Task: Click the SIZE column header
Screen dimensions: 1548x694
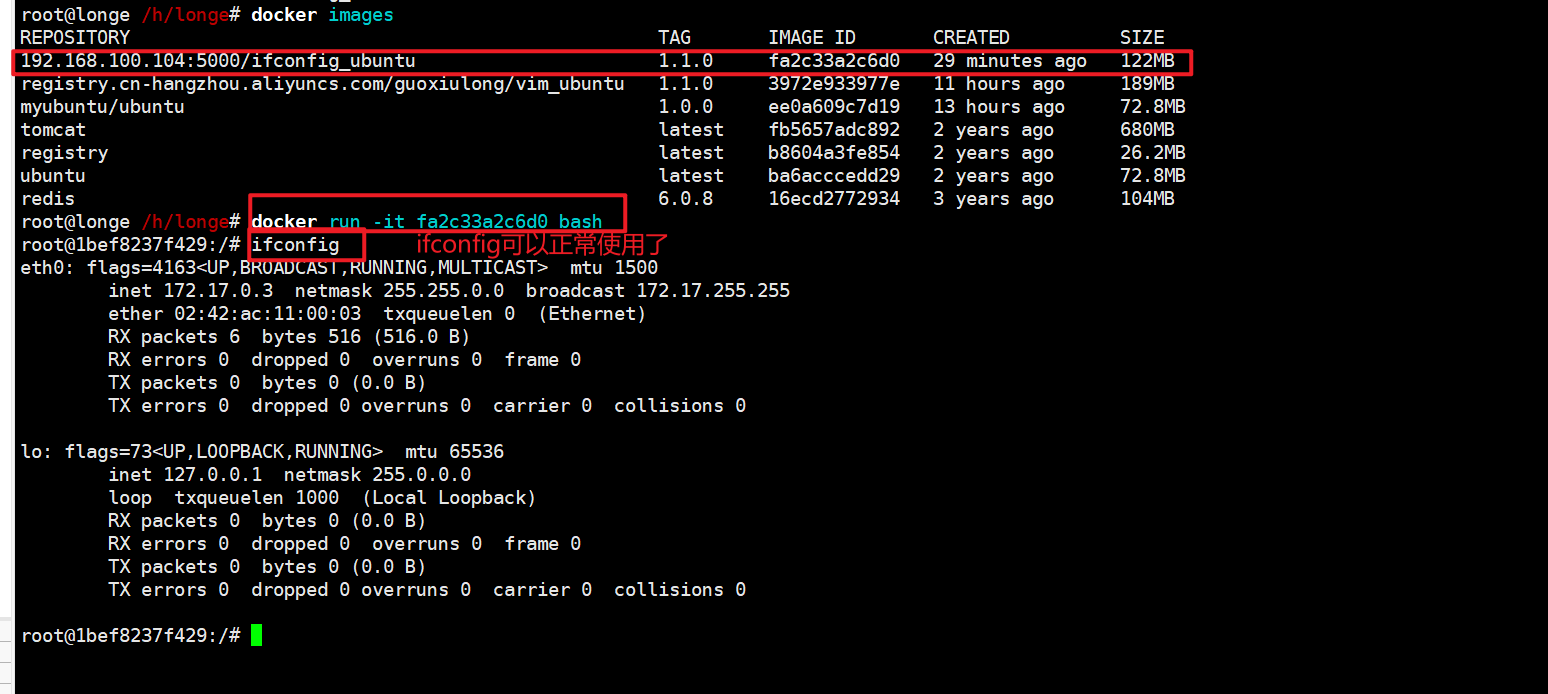Action: click(1142, 38)
